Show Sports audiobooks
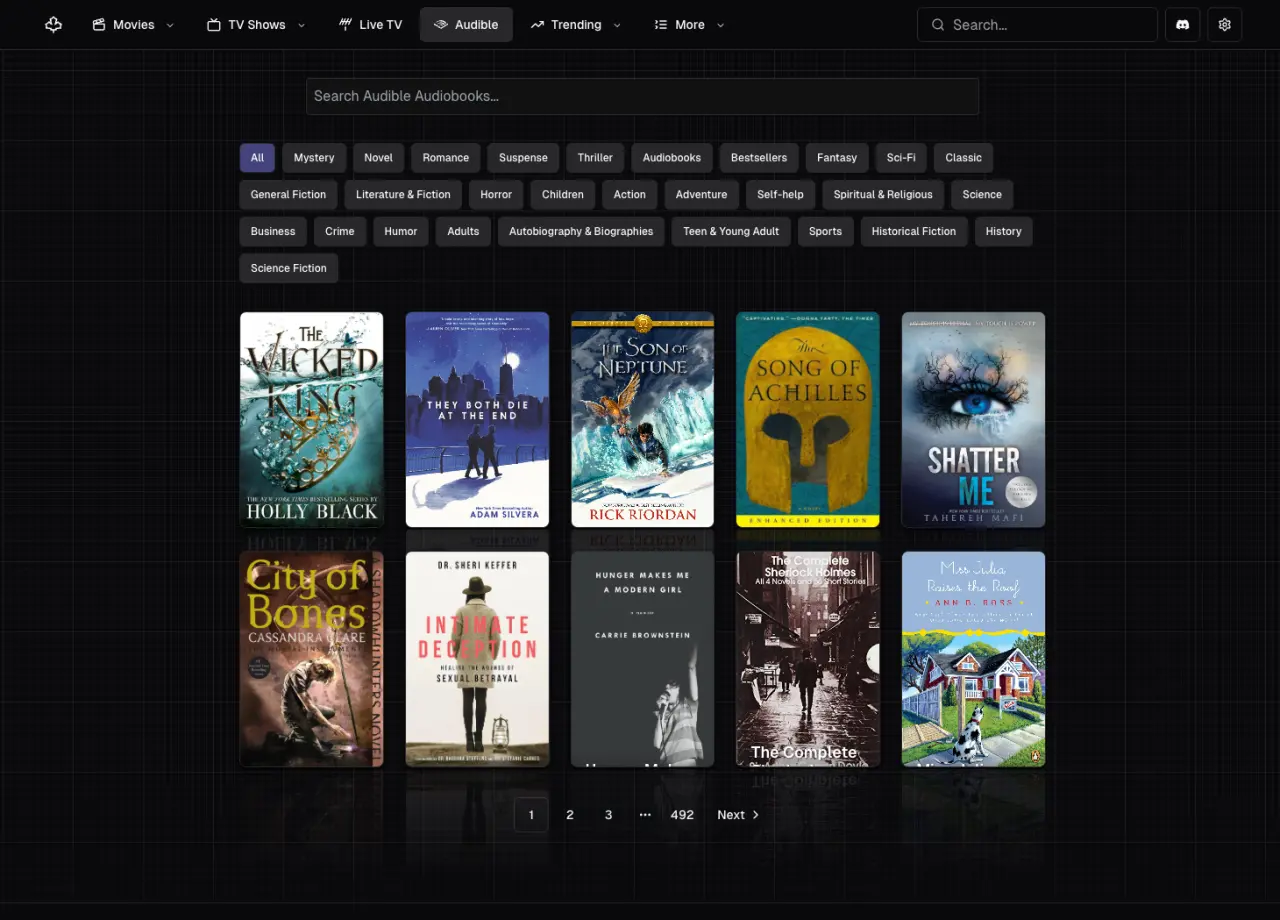Image resolution: width=1280 pixels, height=920 pixels. [x=825, y=232]
